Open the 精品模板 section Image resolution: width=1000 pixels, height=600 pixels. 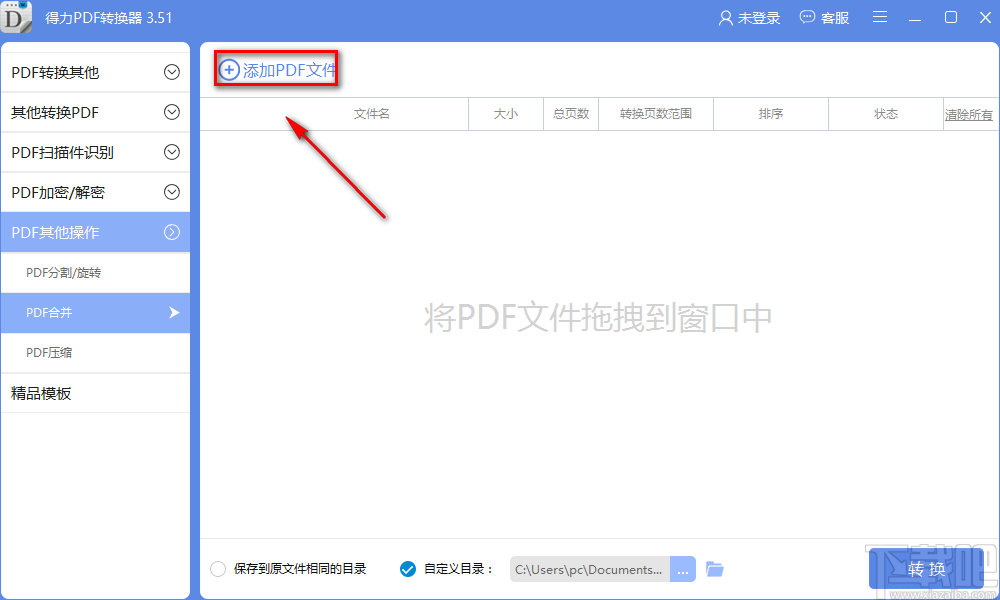pyautogui.click(x=95, y=393)
